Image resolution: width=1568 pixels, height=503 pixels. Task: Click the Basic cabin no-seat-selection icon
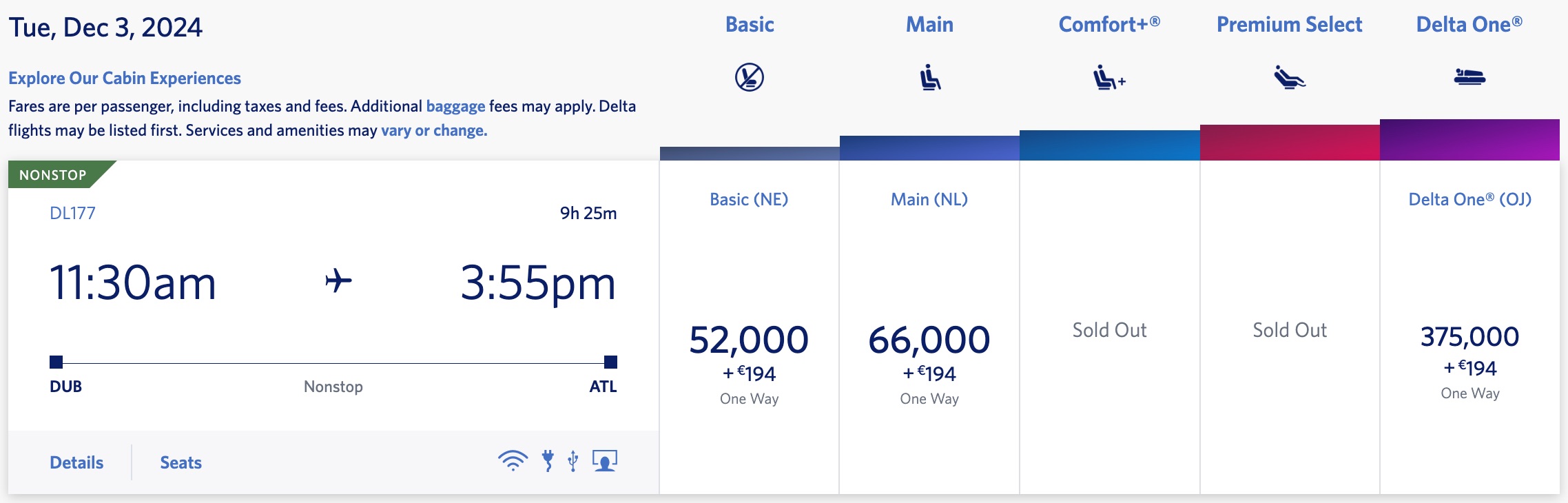tap(750, 77)
